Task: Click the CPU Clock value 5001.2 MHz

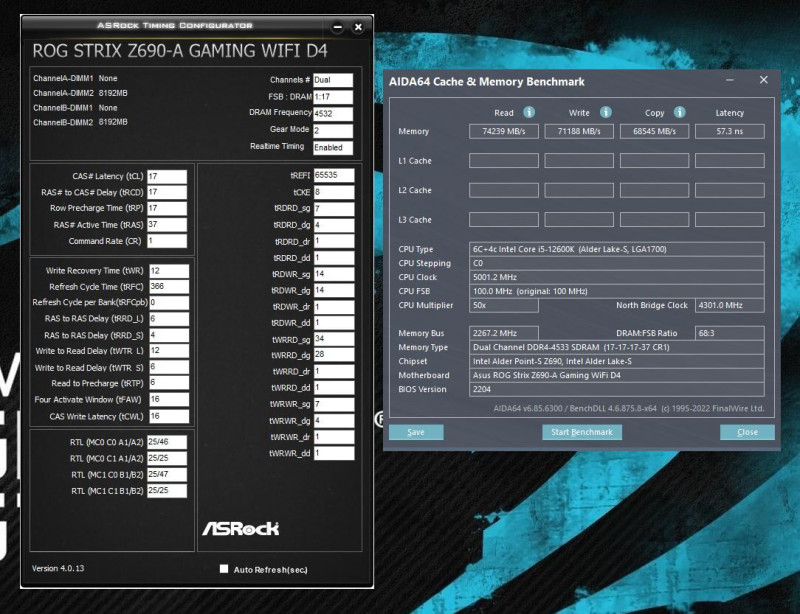Action: (616, 277)
